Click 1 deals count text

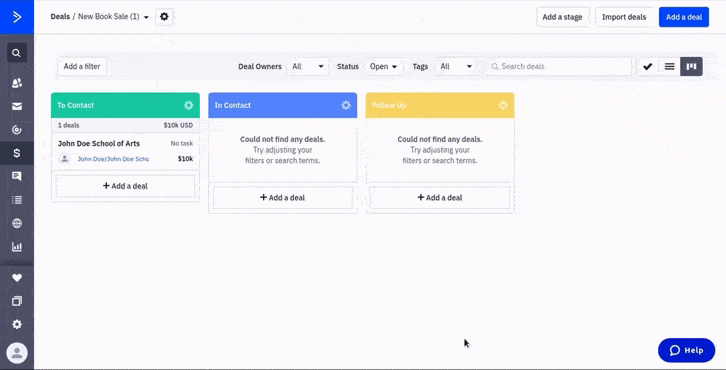69,125
